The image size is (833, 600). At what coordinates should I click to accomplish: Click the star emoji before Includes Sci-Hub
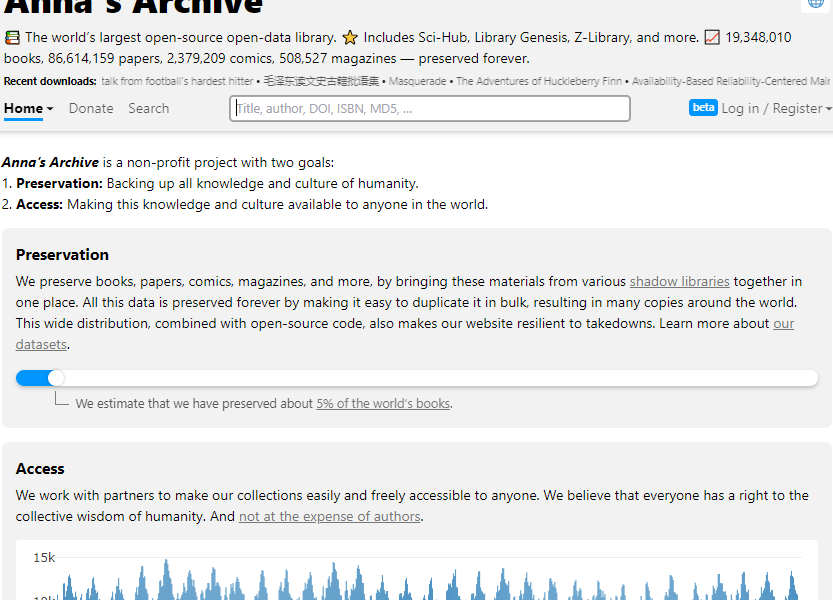[x=350, y=38]
